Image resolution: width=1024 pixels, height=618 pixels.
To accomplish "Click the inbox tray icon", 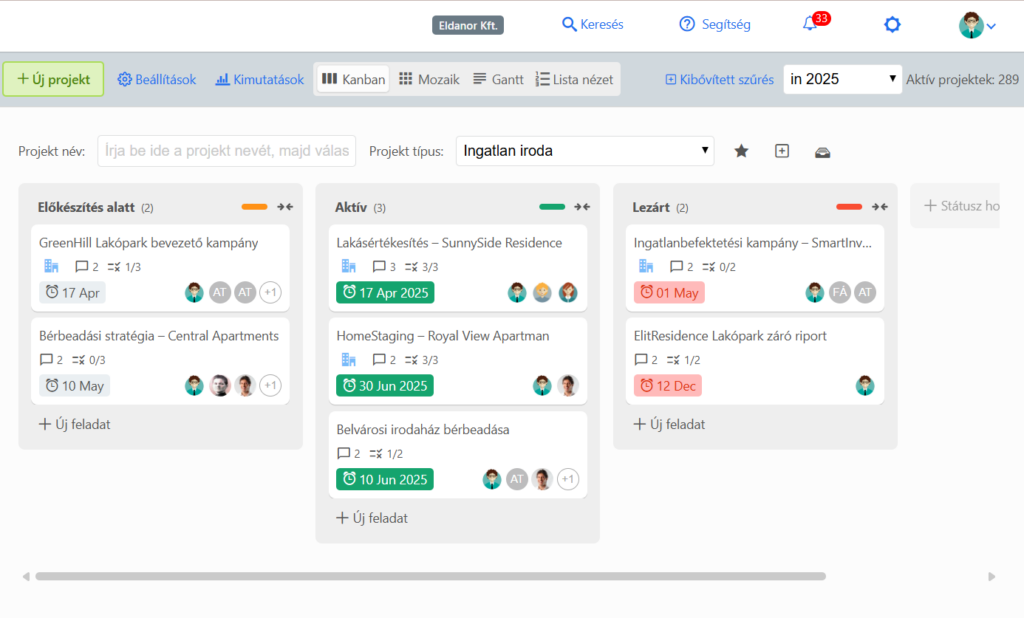I will (822, 152).
